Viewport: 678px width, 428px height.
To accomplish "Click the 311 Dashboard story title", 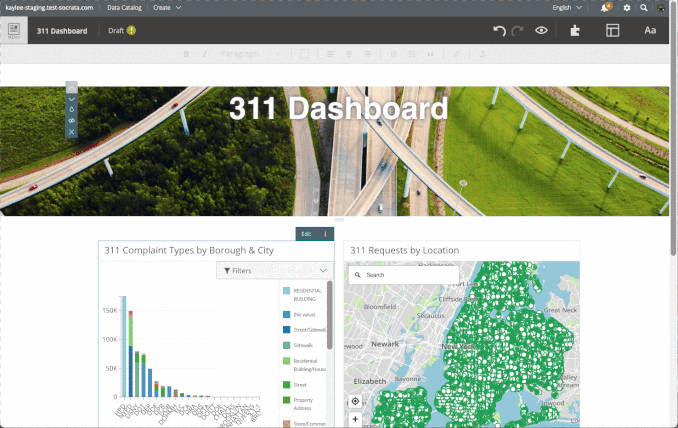I will click(x=62, y=31).
